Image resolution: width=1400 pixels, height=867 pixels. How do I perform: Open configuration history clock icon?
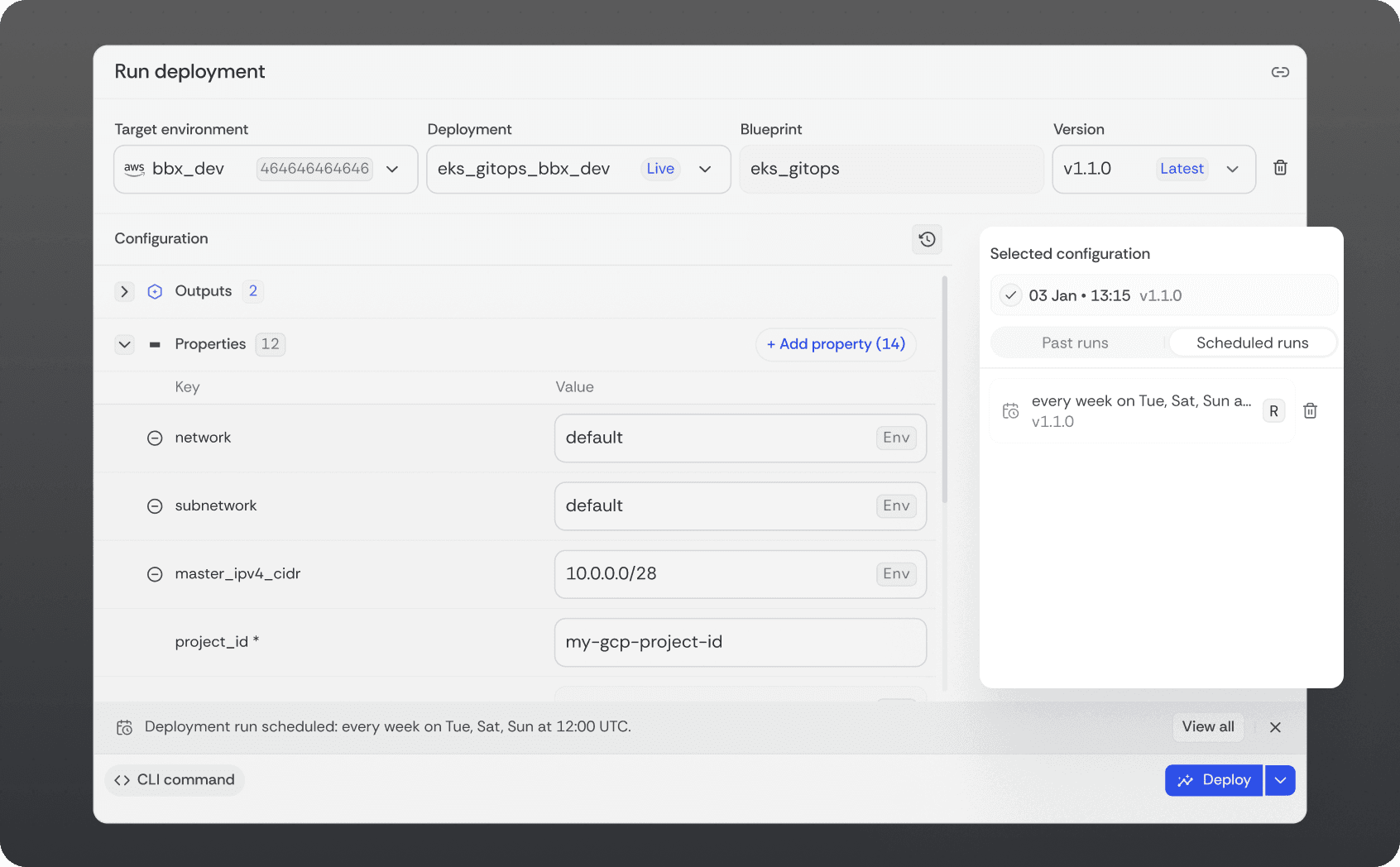point(927,239)
